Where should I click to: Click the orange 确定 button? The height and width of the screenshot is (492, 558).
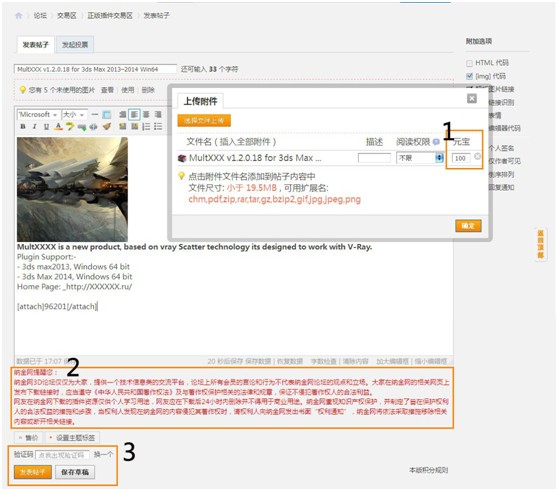tap(468, 226)
